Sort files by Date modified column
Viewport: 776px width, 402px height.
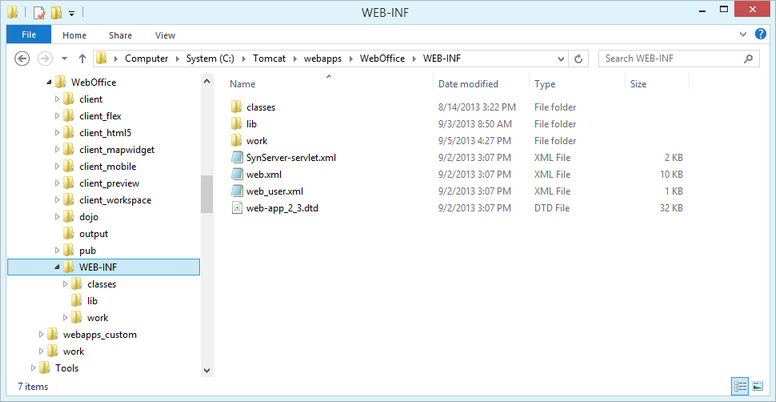click(x=468, y=84)
